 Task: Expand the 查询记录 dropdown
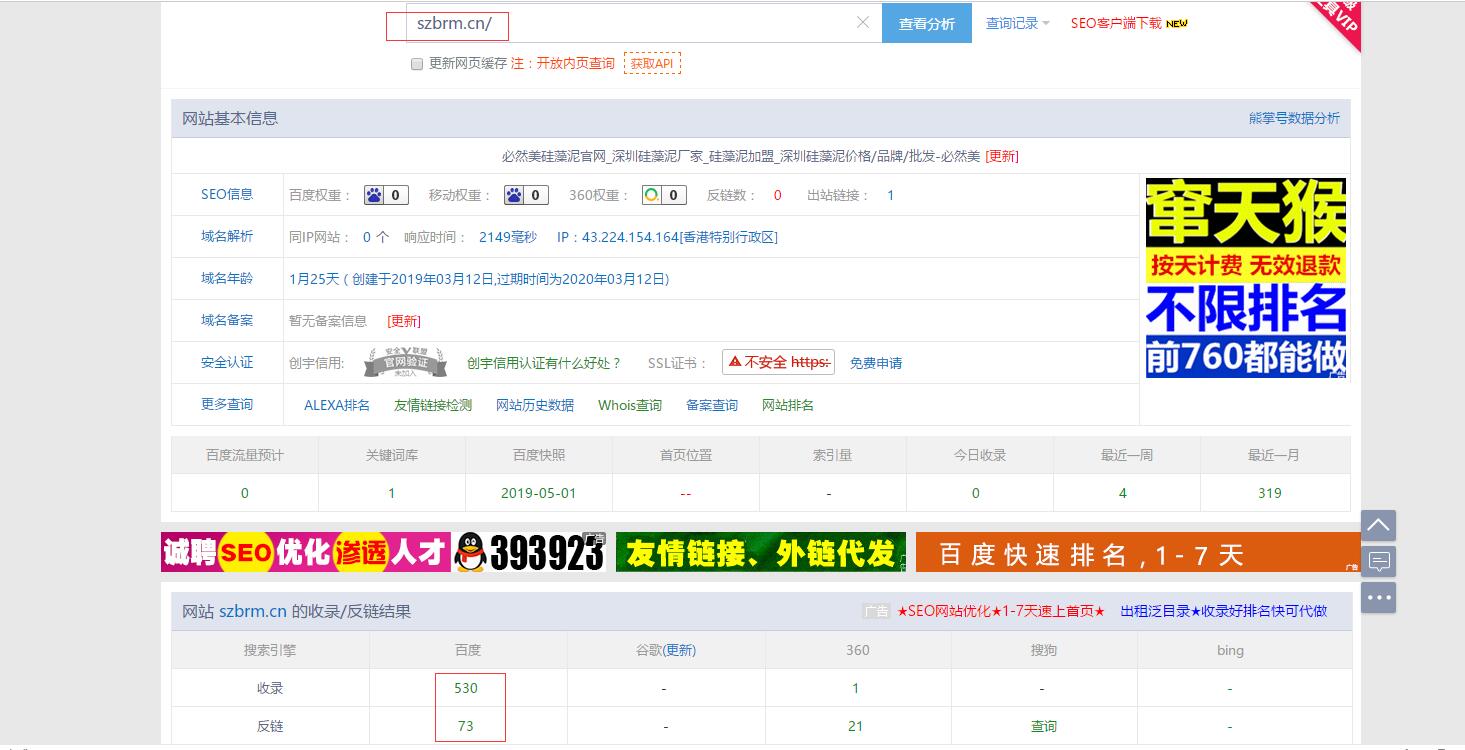tap(1017, 23)
